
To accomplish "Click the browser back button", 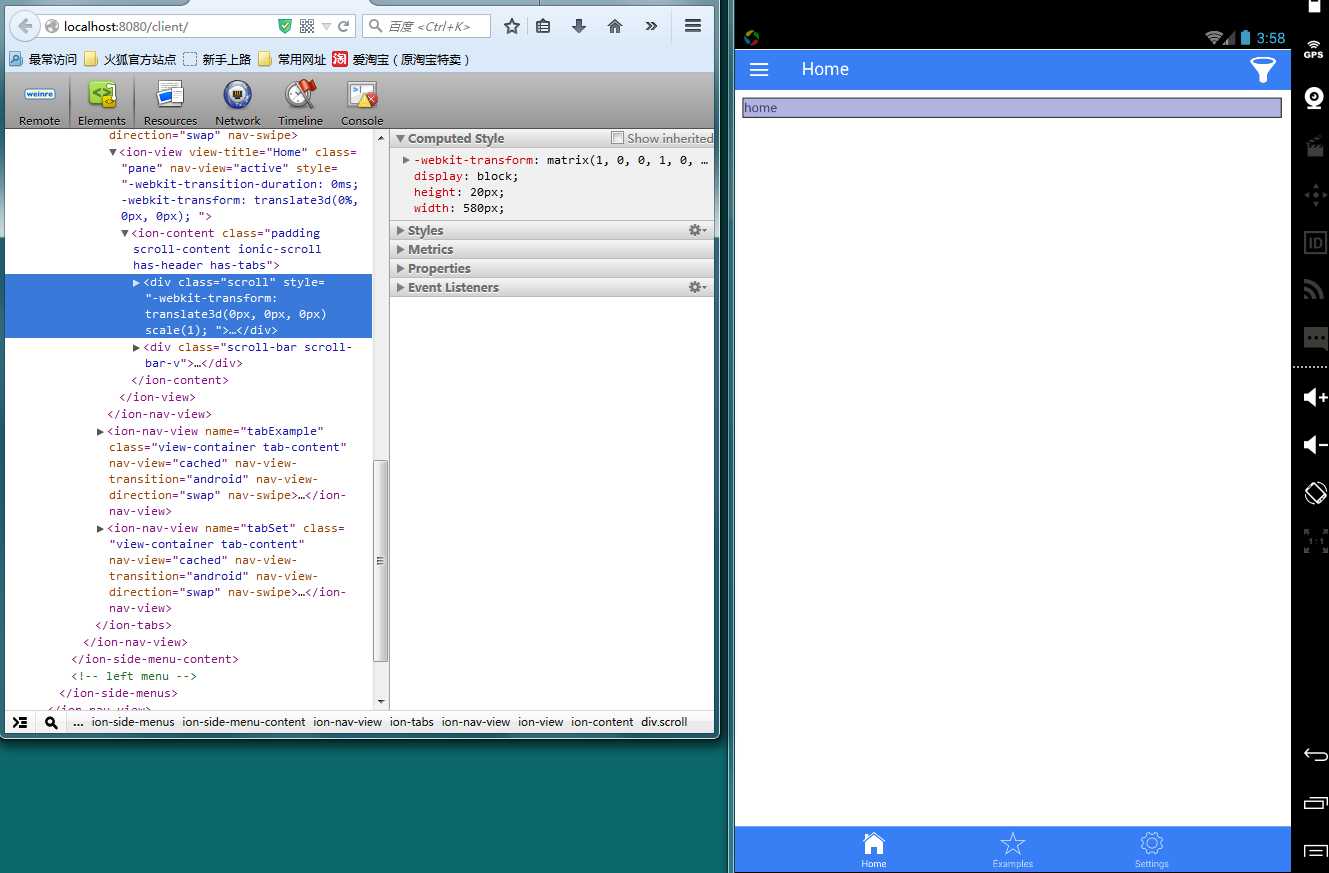I will pyautogui.click(x=24, y=26).
